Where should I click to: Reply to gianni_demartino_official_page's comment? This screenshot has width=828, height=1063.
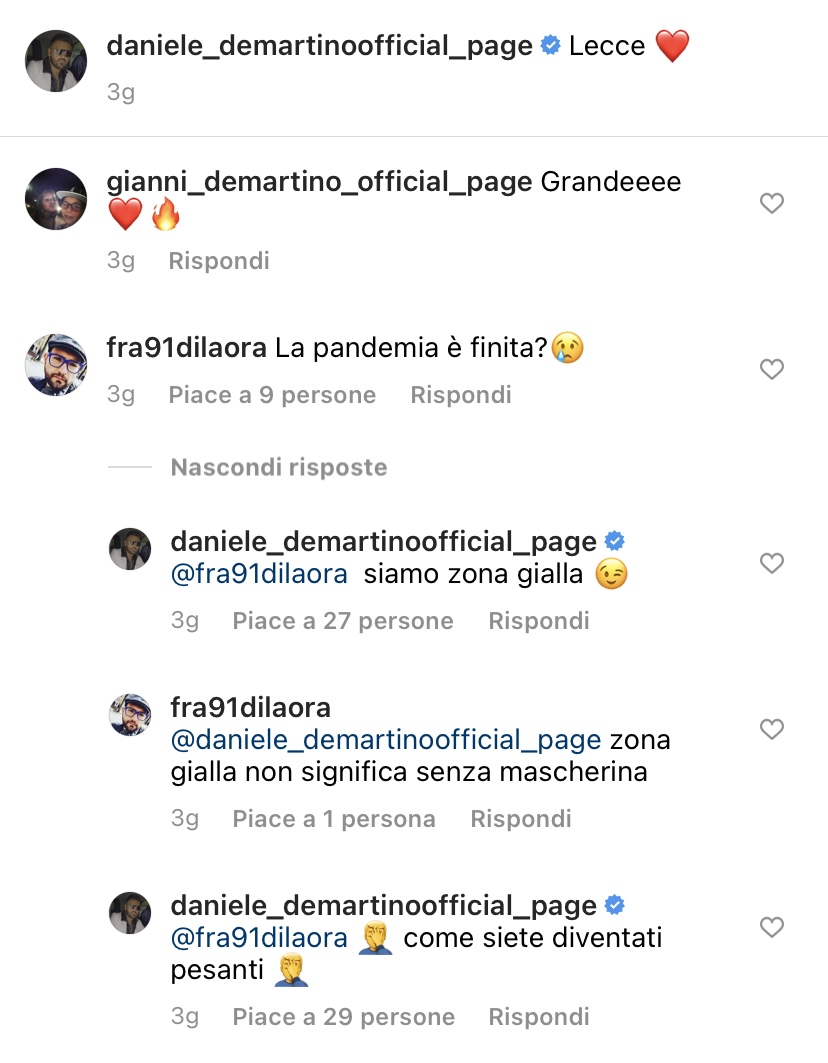pos(219,261)
